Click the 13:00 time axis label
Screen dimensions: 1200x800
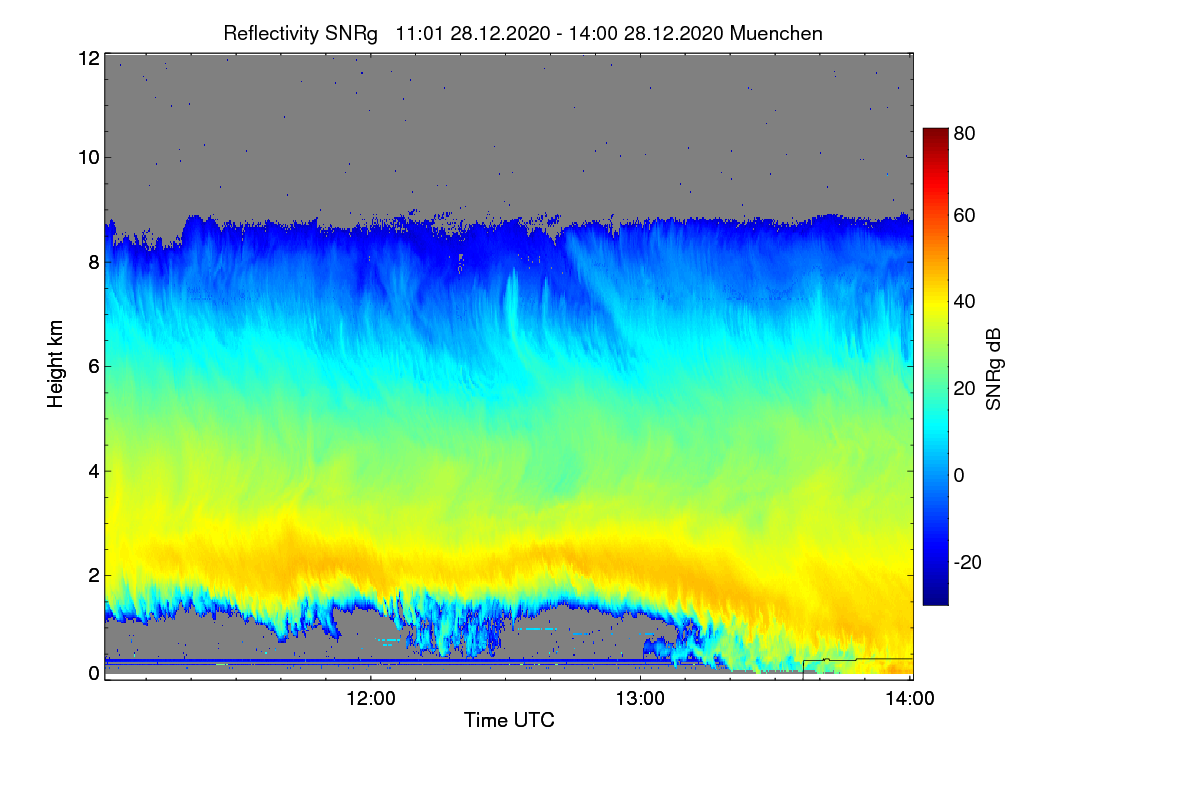tap(640, 700)
